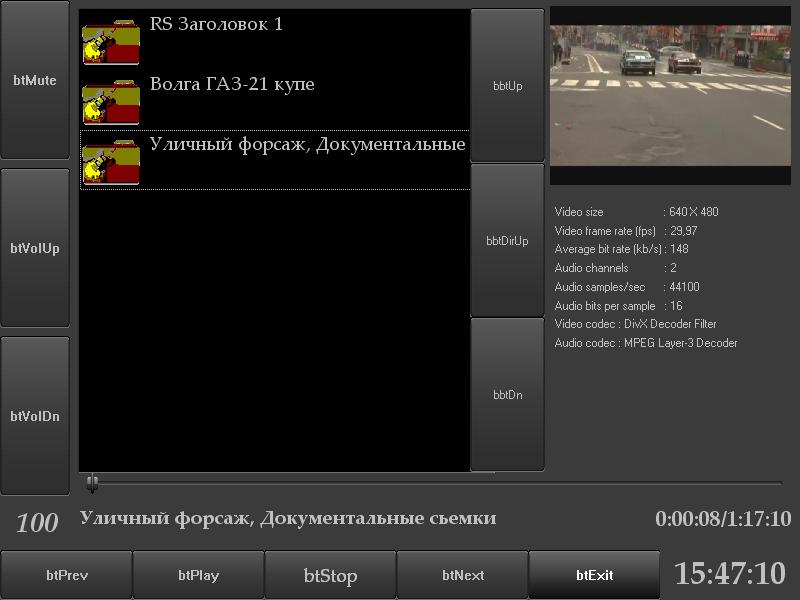The width and height of the screenshot is (800, 600).
Task: Toggle mute with btMute
Action: pos(35,80)
